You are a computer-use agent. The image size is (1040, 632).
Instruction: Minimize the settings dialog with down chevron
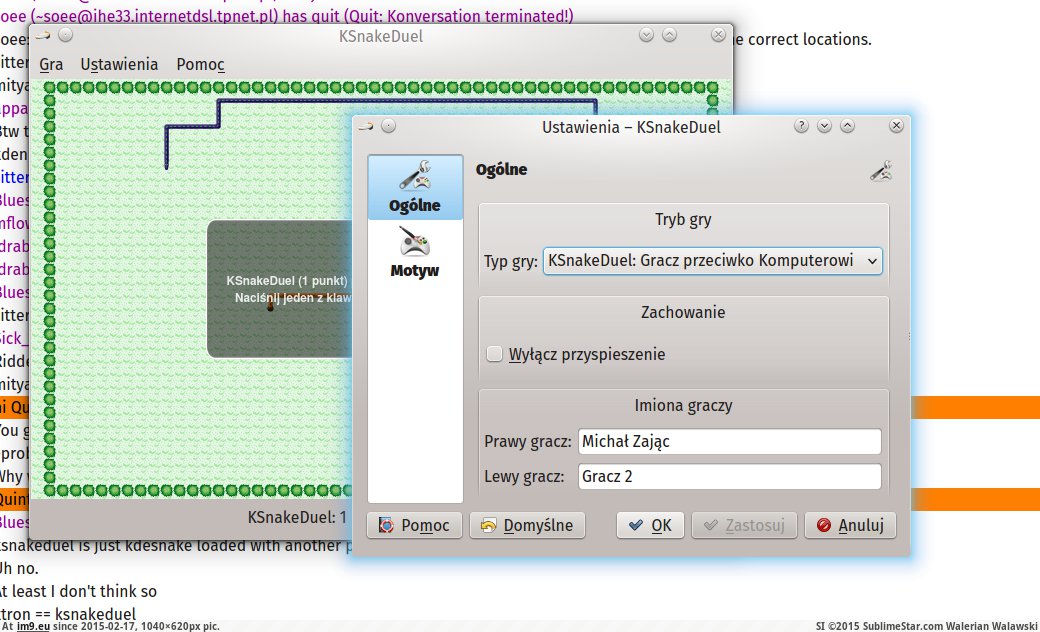(824, 126)
